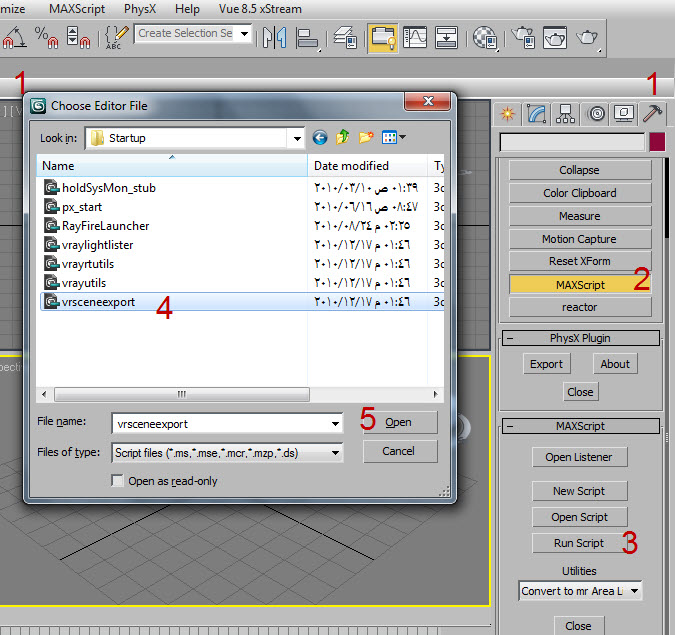Click Open Script button

click(579, 517)
